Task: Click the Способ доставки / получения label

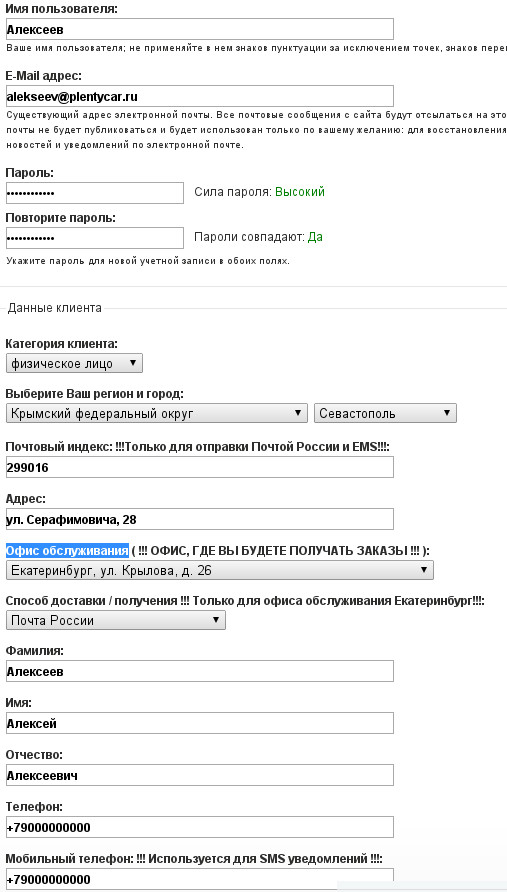Action: coord(91,601)
